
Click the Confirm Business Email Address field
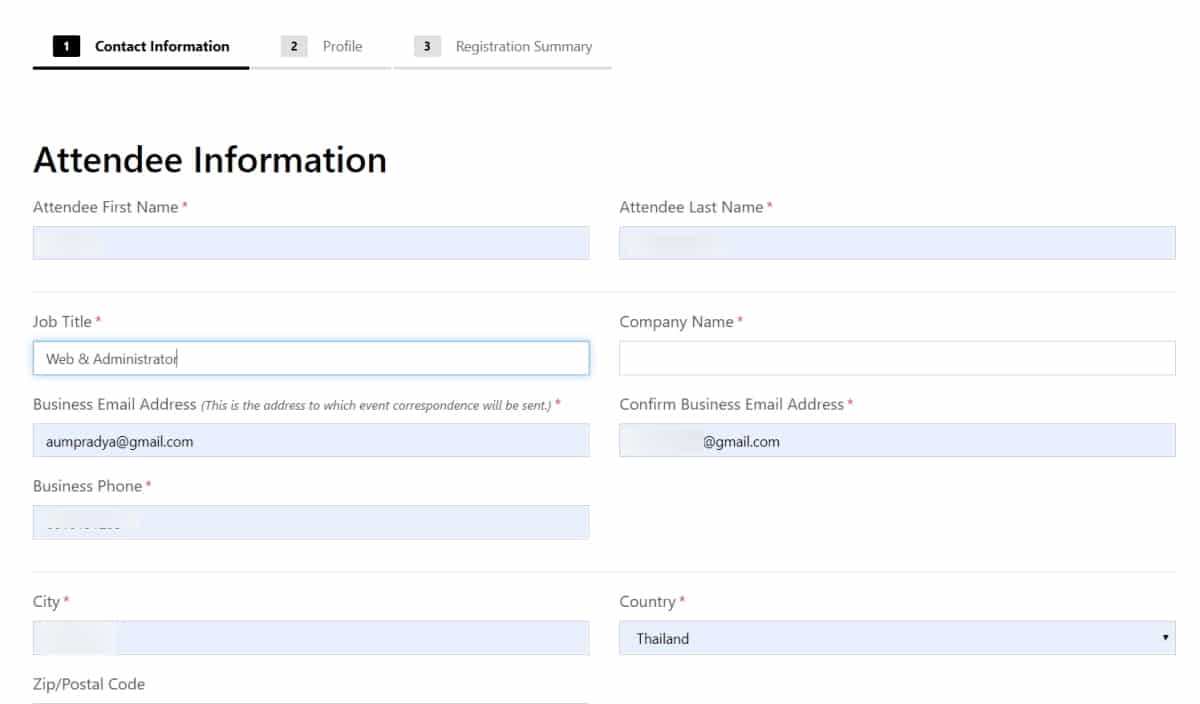click(x=897, y=440)
